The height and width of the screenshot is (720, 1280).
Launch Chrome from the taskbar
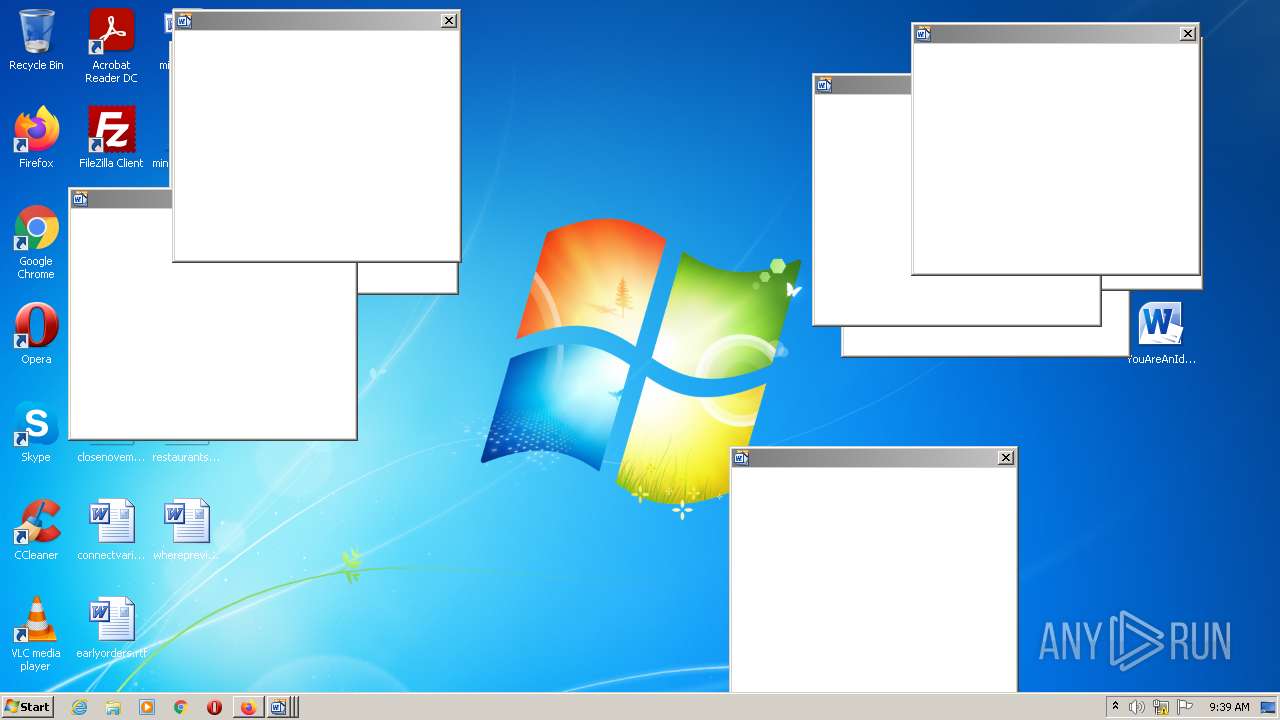coord(181,707)
